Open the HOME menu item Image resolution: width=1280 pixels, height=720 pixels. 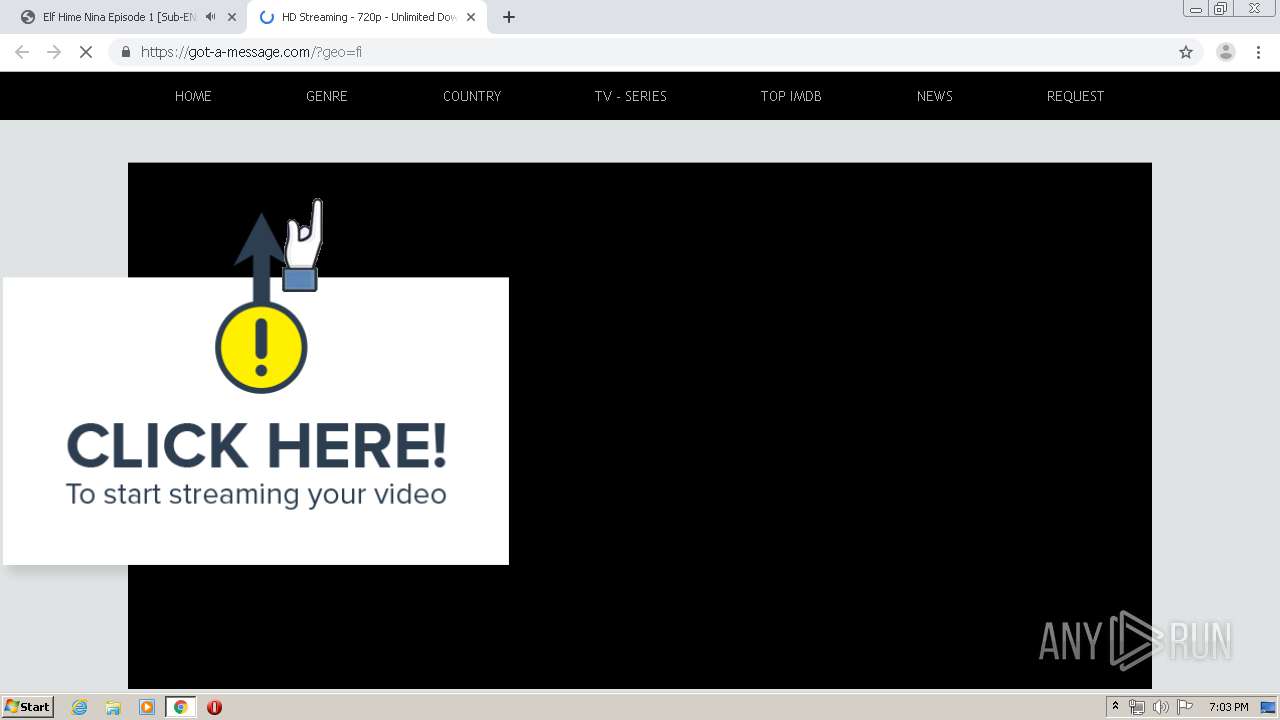pos(193,96)
